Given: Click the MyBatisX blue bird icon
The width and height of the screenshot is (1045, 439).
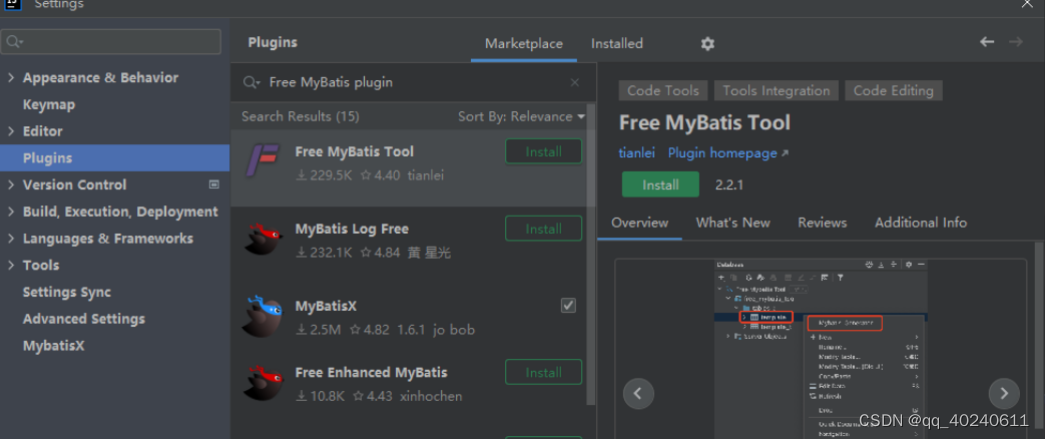Looking at the screenshot, I should tap(263, 316).
